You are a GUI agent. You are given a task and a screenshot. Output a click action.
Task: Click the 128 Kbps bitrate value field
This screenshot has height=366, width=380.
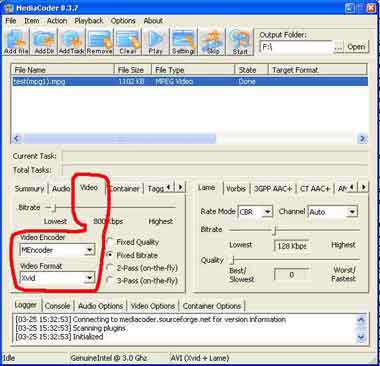click(292, 246)
